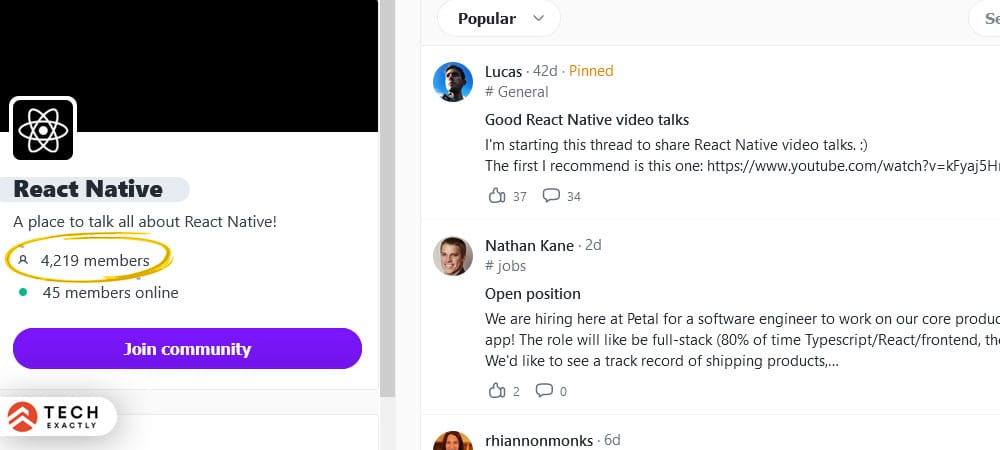The height and width of the screenshot is (450, 1000).
Task: Open the Open position thread title
Action: coord(533,294)
